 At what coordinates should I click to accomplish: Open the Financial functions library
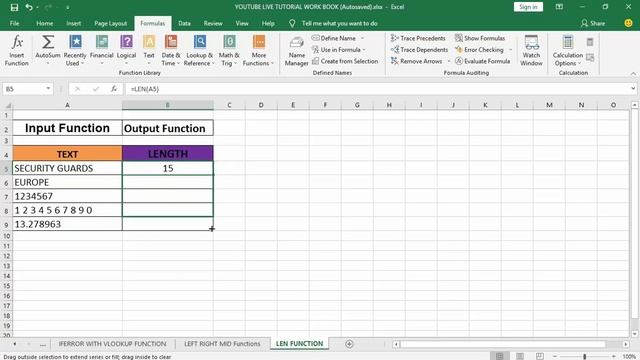[102, 51]
